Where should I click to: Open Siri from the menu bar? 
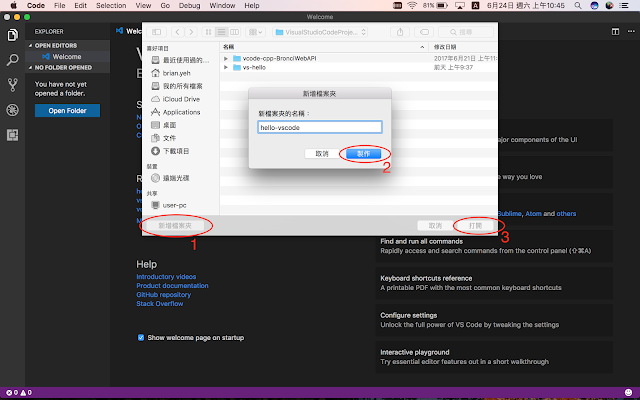click(594, 5)
